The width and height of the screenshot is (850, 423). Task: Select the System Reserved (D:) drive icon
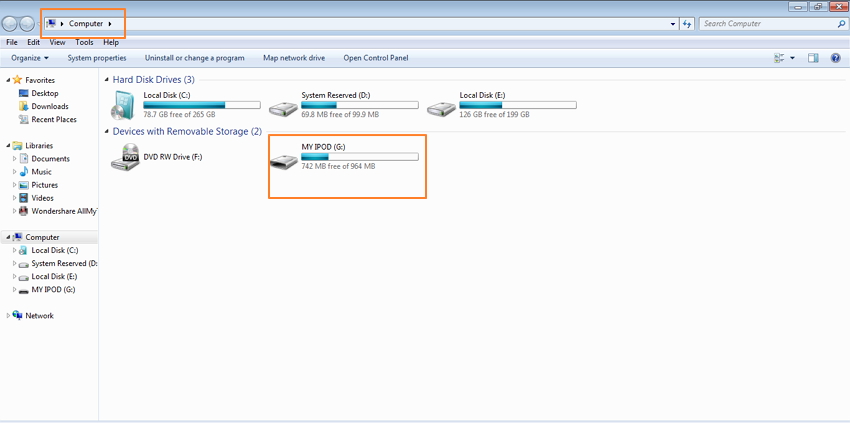click(284, 103)
